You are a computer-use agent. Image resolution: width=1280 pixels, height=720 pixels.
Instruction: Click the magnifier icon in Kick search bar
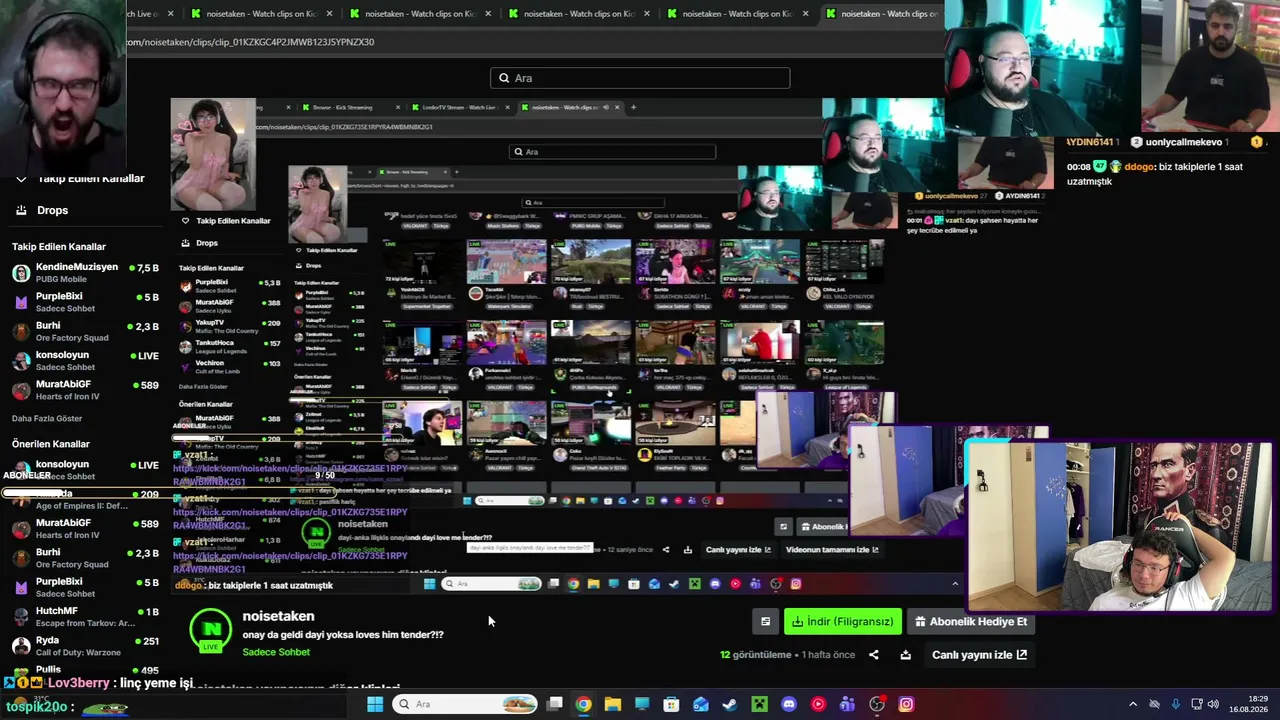pyautogui.click(x=503, y=78)
